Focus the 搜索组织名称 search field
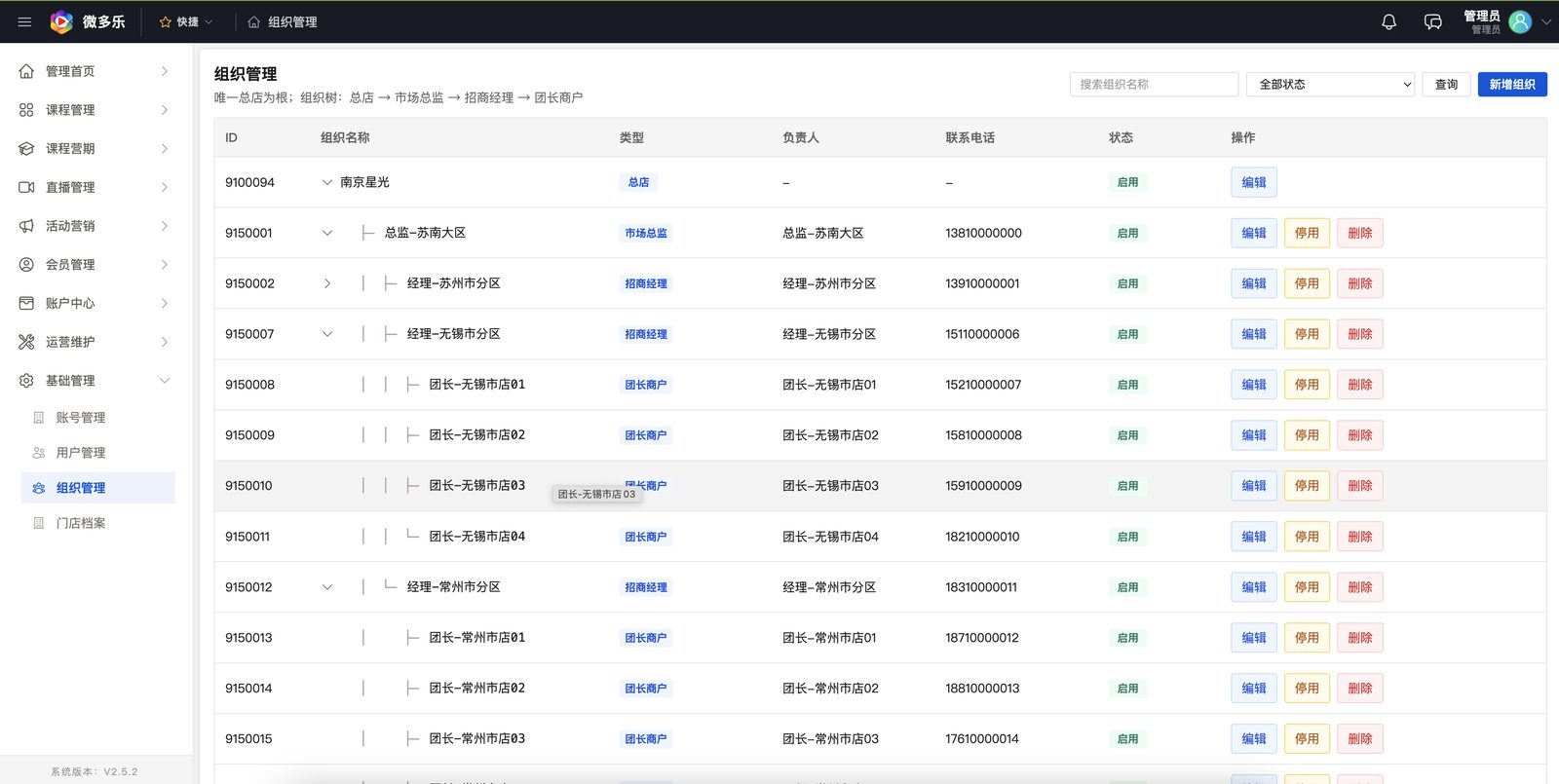The image size is (1559, 784). tap(1154, 85)
